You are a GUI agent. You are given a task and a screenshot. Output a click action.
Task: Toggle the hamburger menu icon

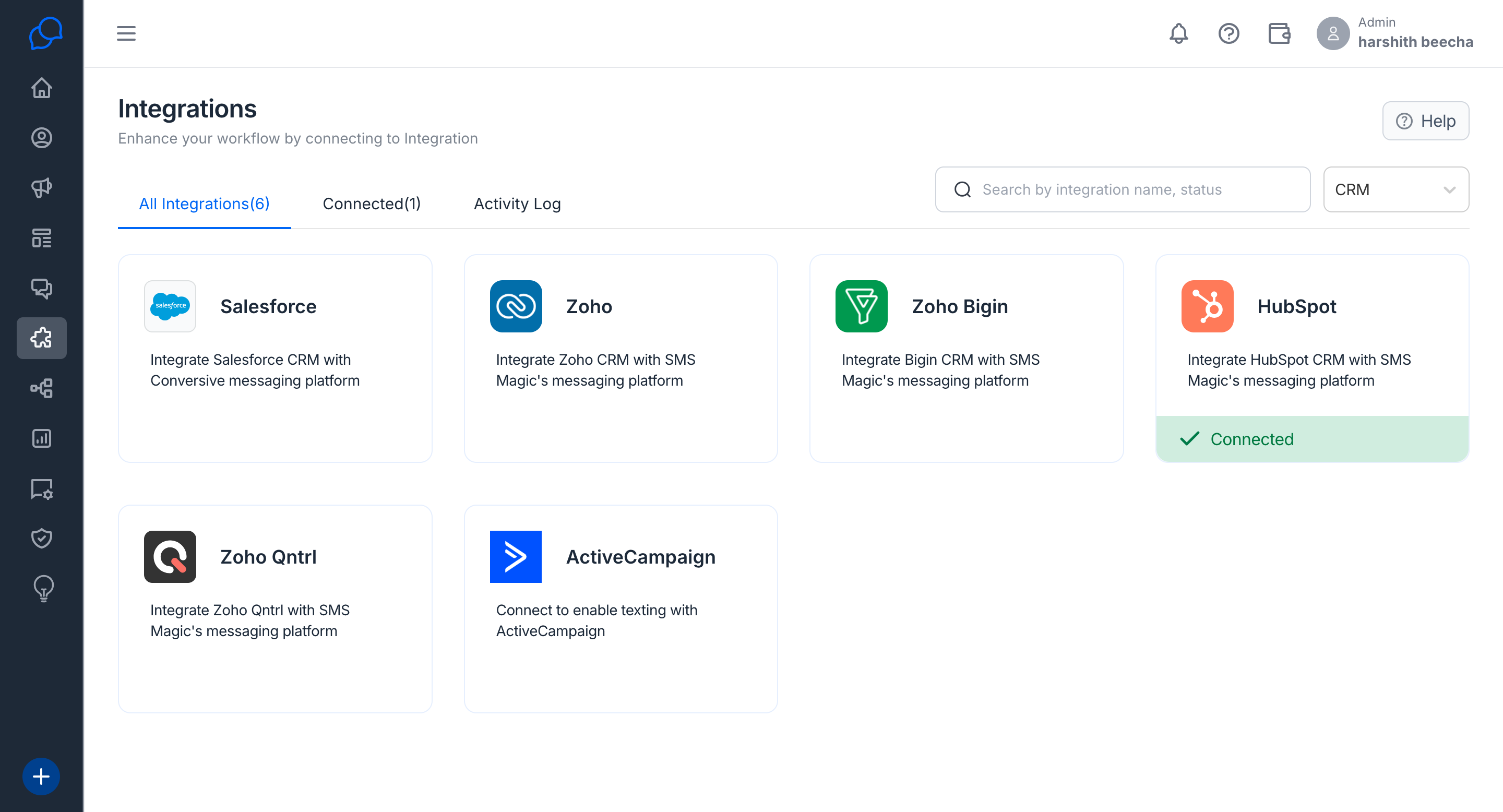126,33
